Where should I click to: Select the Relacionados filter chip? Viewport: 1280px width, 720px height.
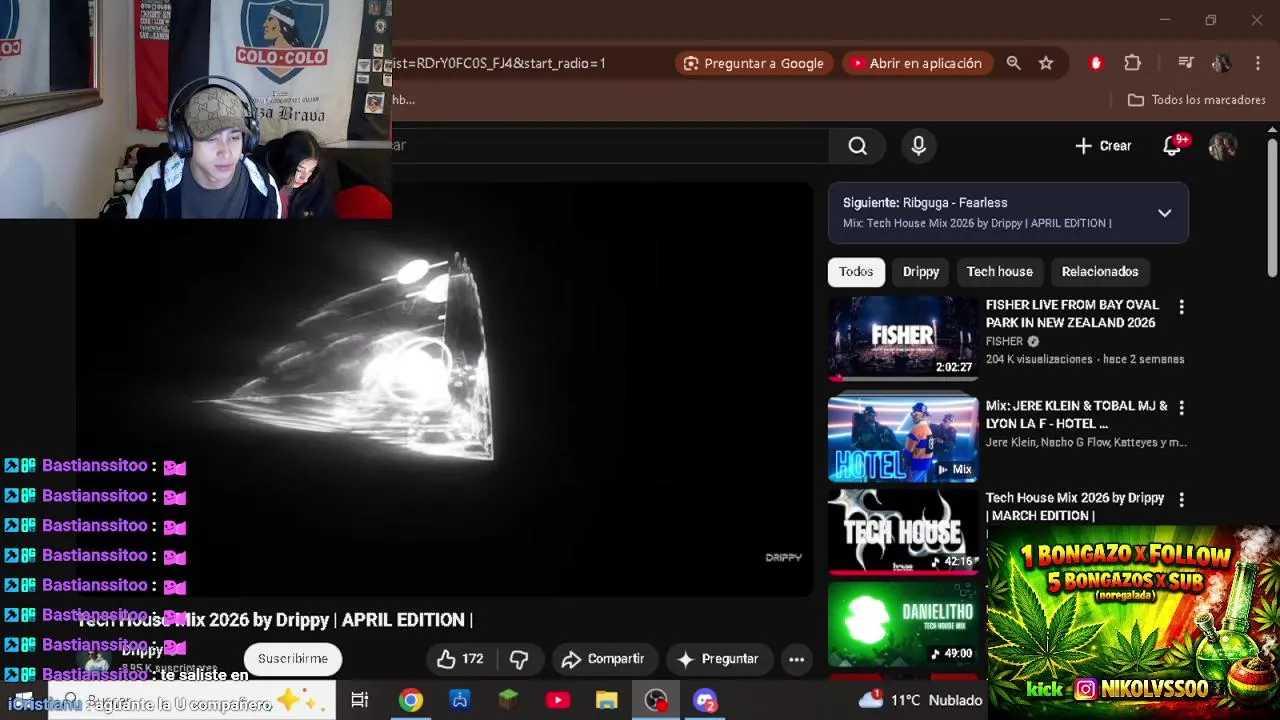pyautogui.click(x=1100, y=272)
